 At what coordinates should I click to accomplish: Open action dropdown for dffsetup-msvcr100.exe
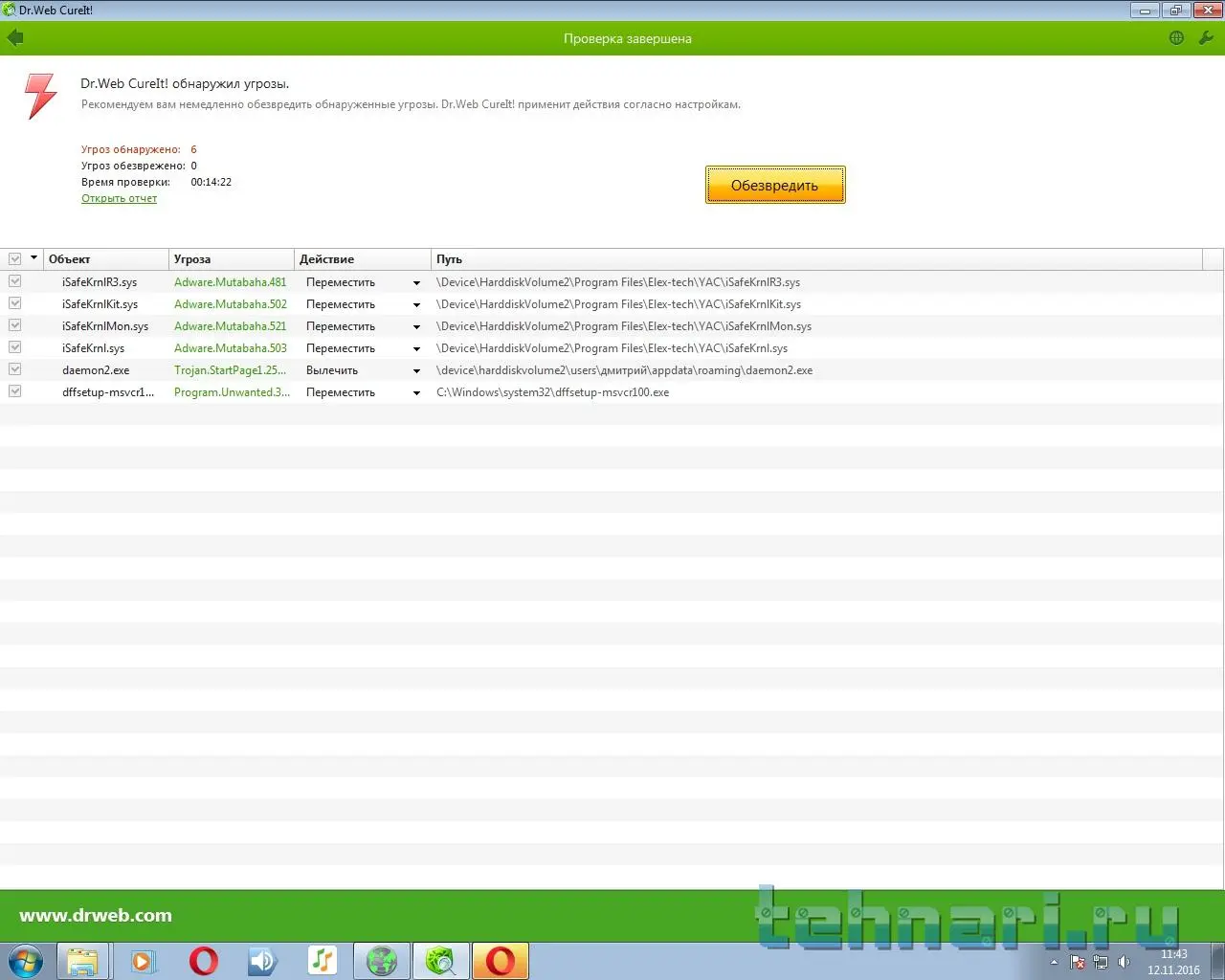[416, 393]
